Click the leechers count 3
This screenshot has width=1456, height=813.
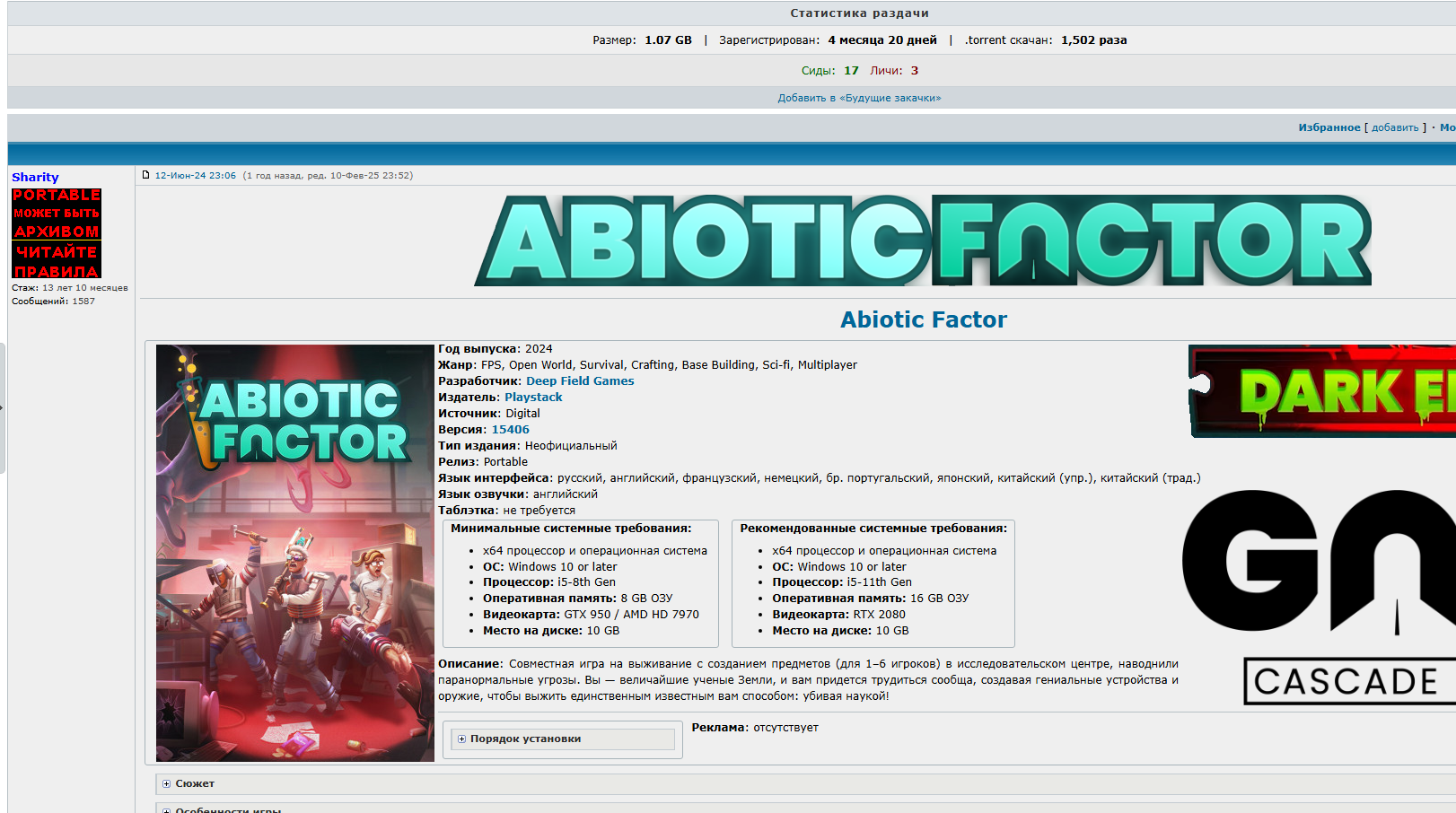tap(915, 71)
